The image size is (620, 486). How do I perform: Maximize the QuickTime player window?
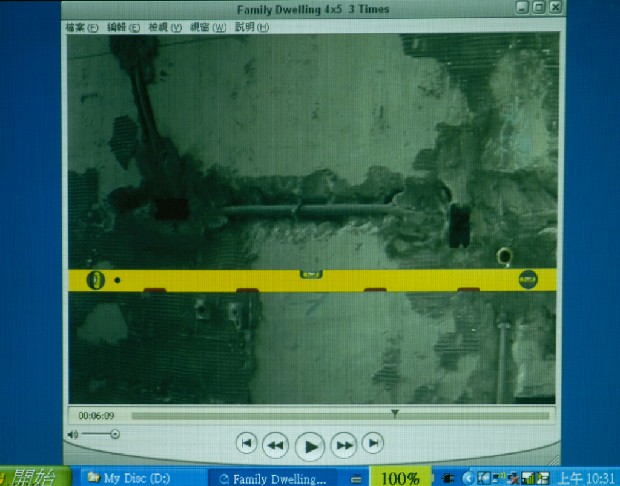pyautogui.click(x=539, y=8)
